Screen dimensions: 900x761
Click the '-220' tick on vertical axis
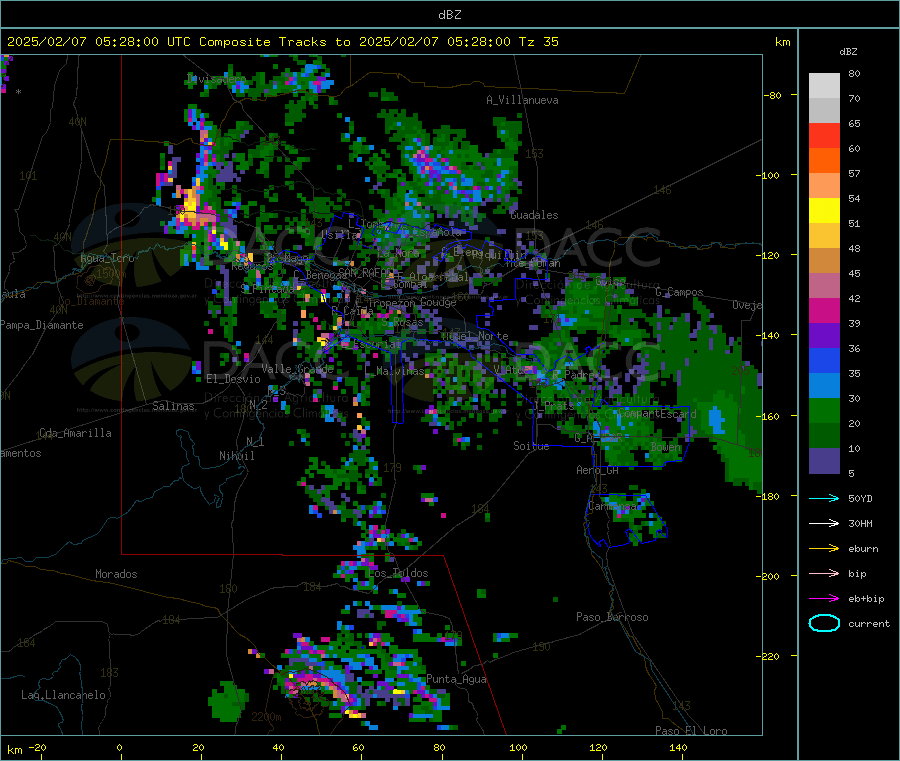click(x=768, y=656)
